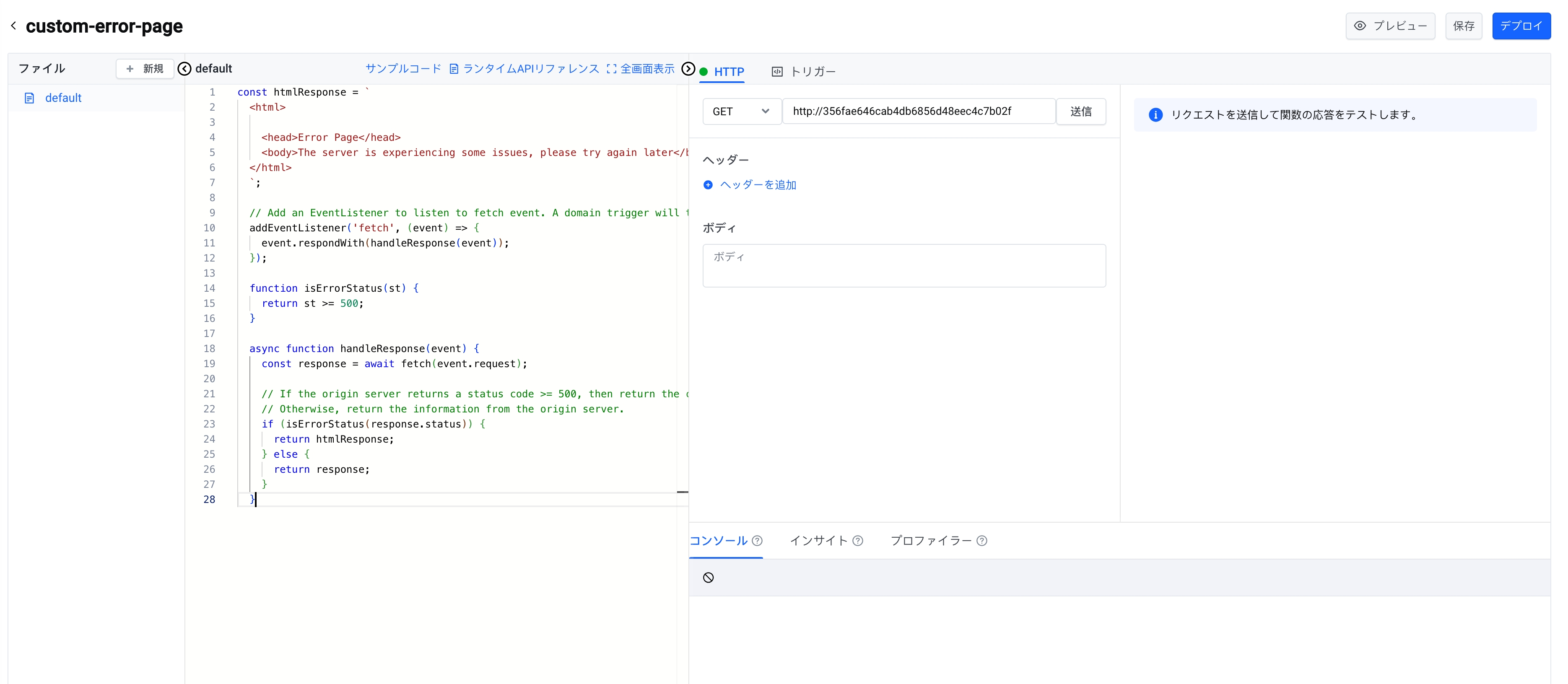The width and height of the screenshot is (1568, 684).
Task: Collapse the test panel with right chevron circle
Action: click(x=688, y=69)
